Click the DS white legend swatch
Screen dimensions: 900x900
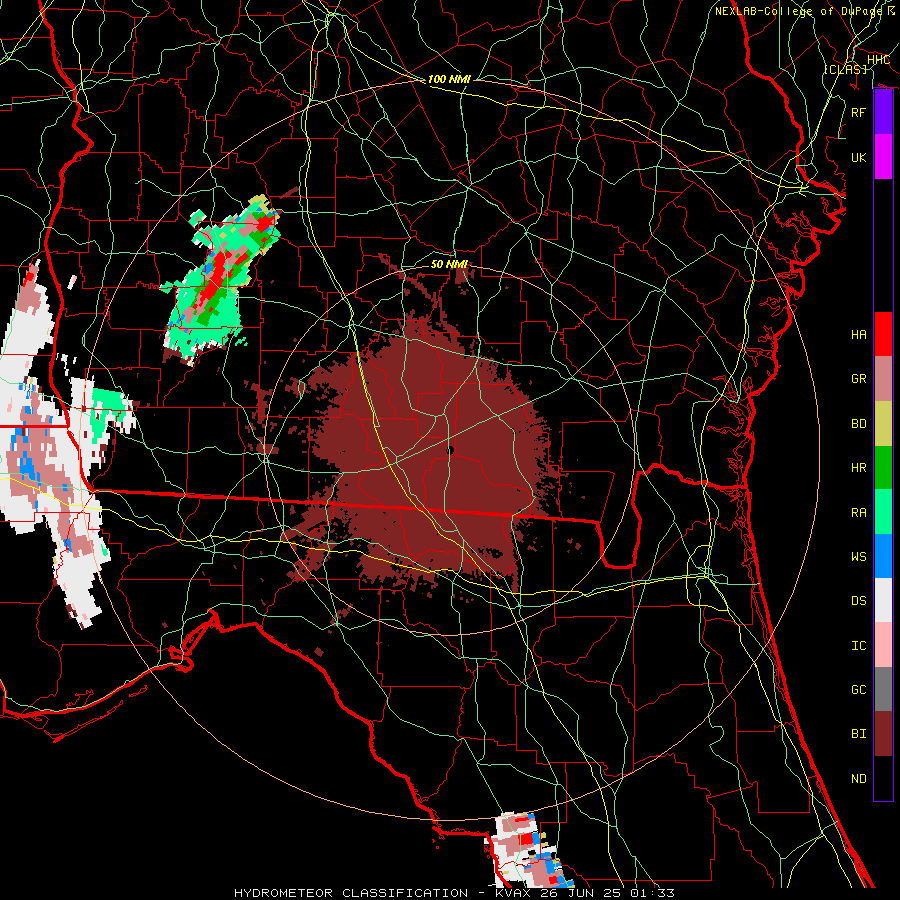[883, 600]
